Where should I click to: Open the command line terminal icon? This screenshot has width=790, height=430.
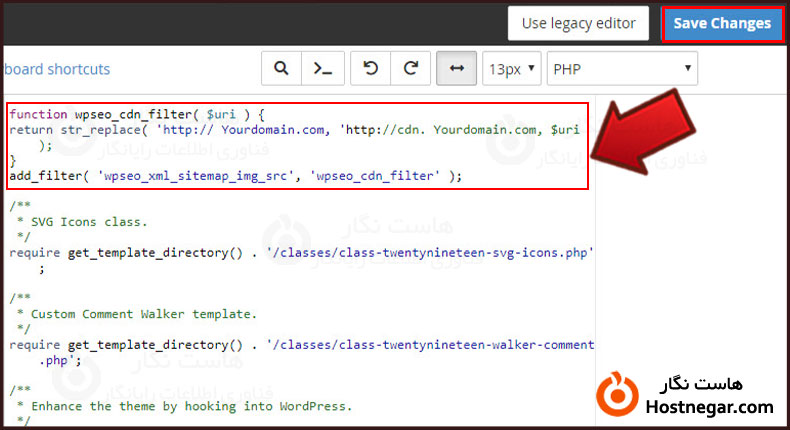322,69
